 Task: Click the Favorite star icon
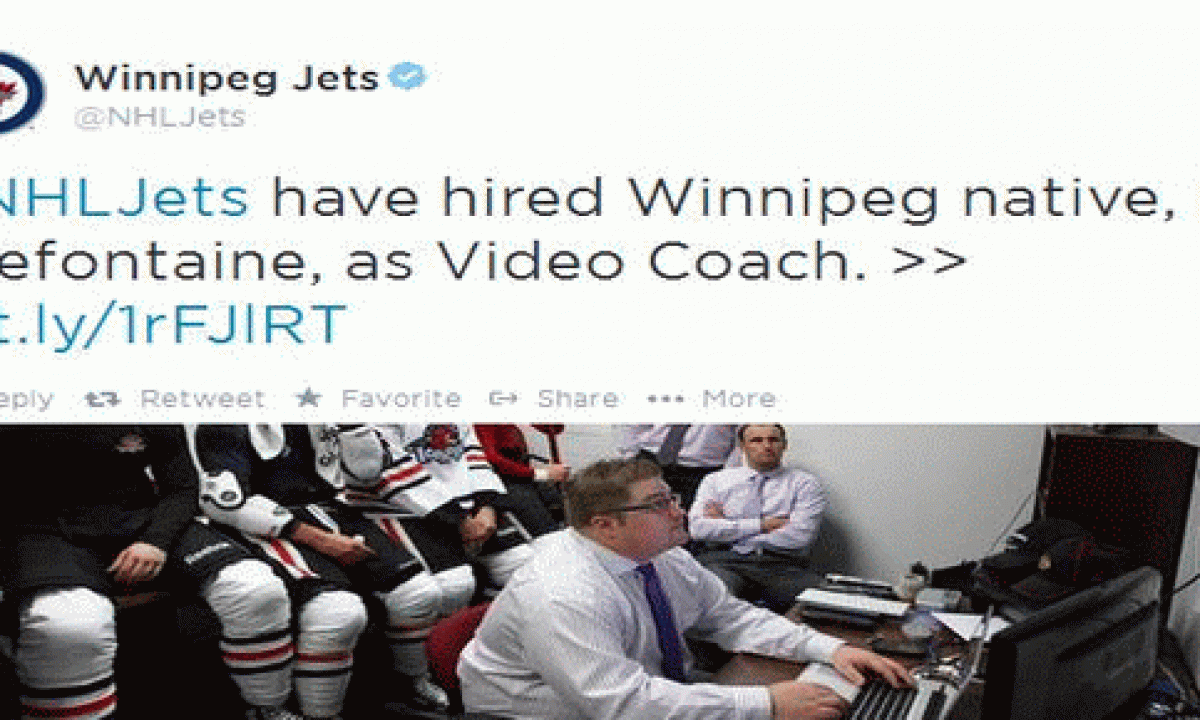click(308, 398)
